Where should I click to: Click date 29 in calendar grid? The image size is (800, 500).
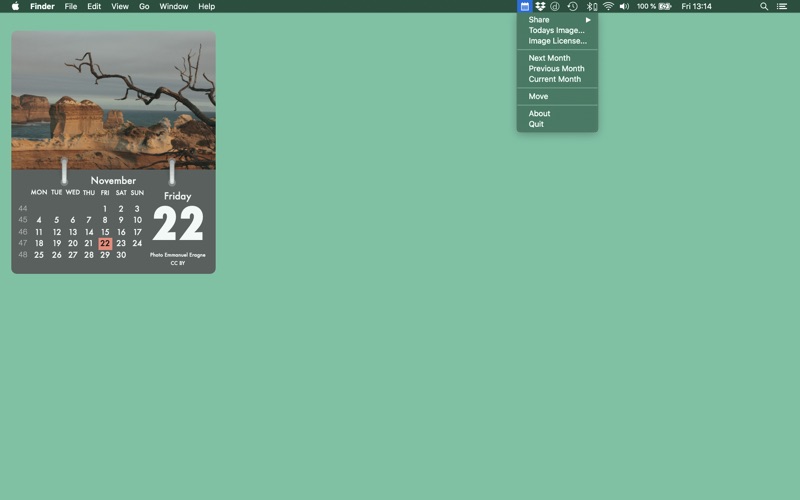tap(105, 255)
